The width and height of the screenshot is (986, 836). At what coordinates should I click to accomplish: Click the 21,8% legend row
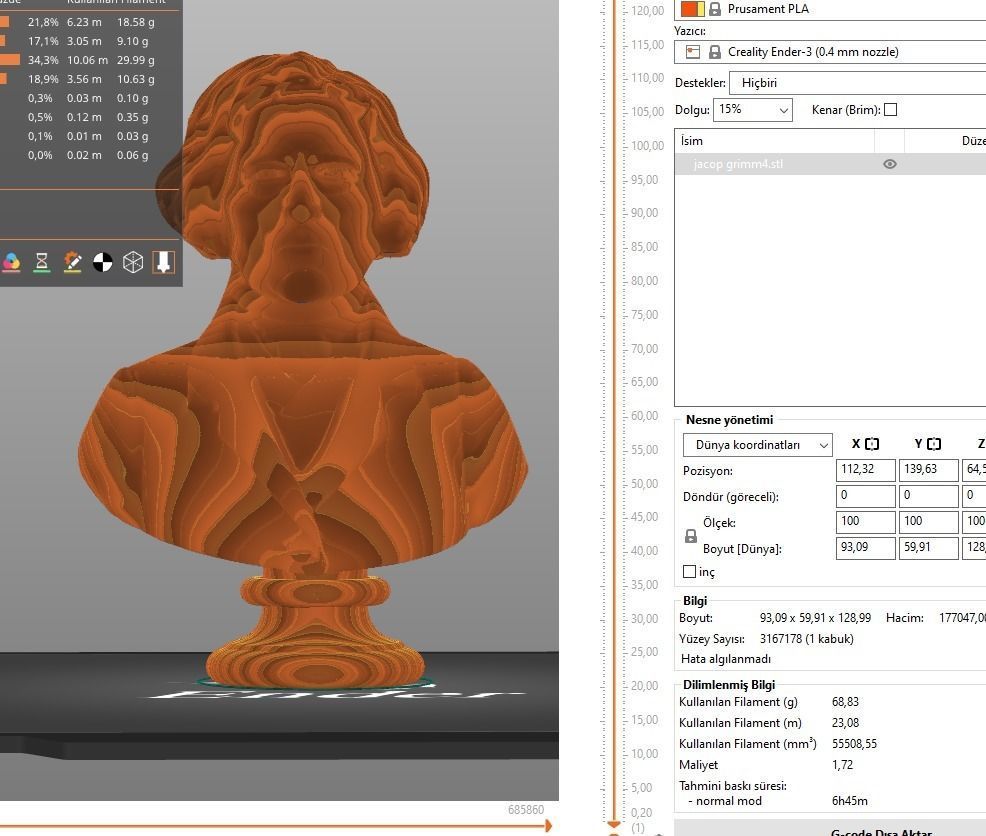[x=77, y=22]
